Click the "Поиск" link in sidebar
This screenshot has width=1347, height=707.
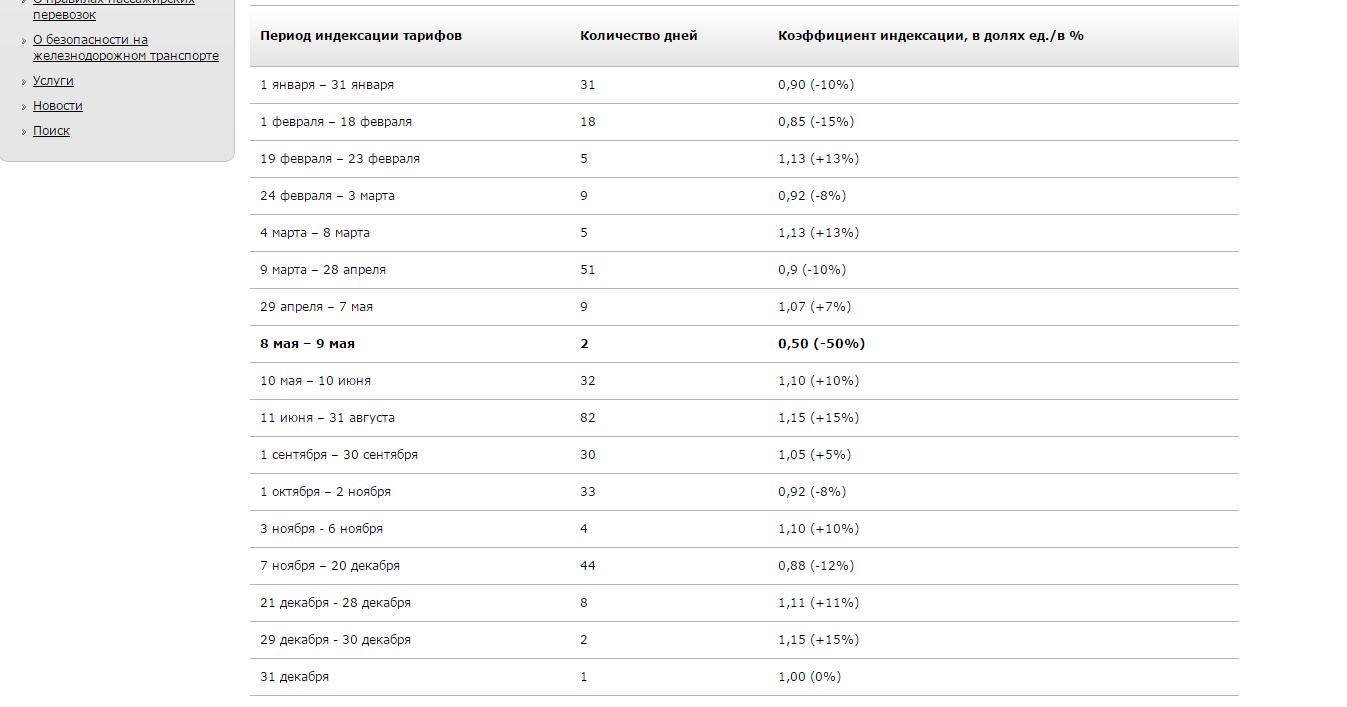51,131
